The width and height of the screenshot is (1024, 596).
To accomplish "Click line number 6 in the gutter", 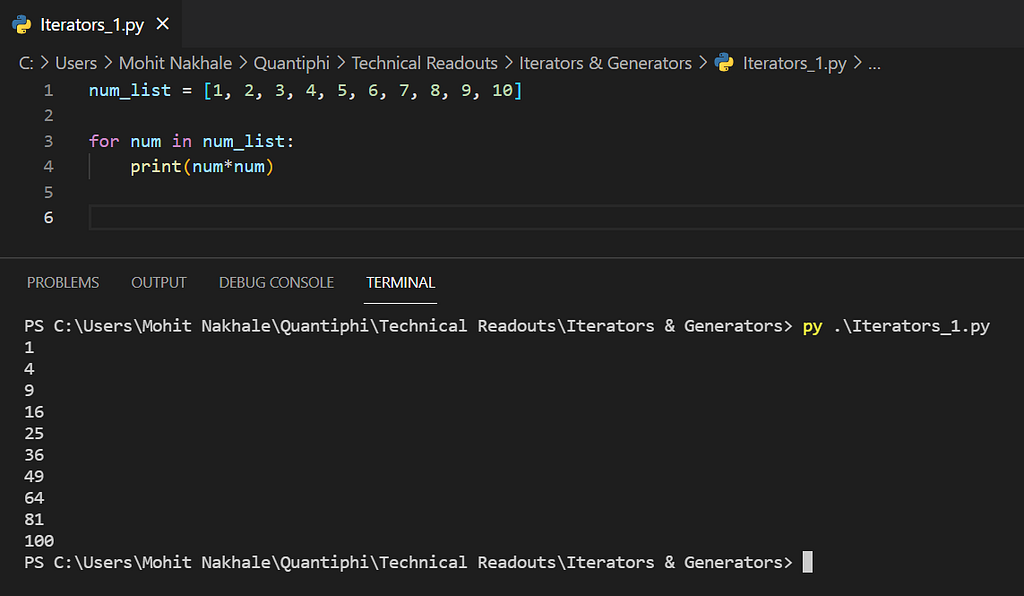I will click(48, 217).
